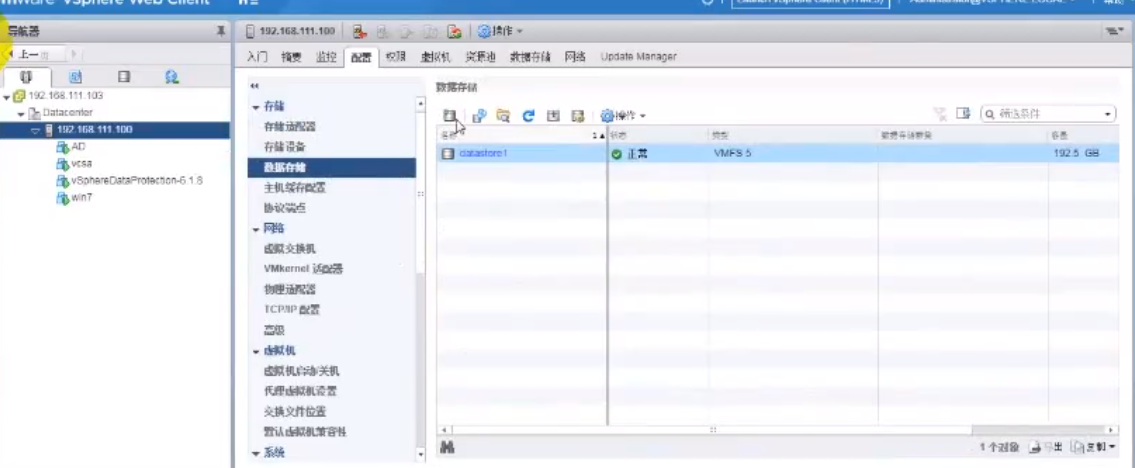Collapse the 网络 section in side menu
Screen dimensions: 1135x468
pos(256,229)
